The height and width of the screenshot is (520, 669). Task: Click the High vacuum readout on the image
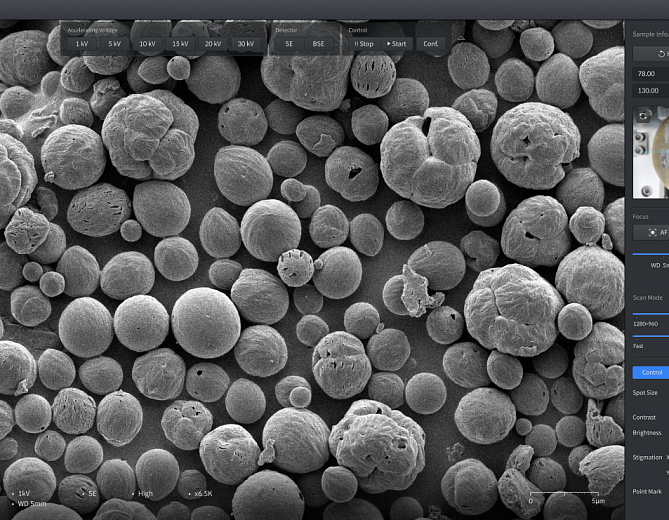(145, 494)
